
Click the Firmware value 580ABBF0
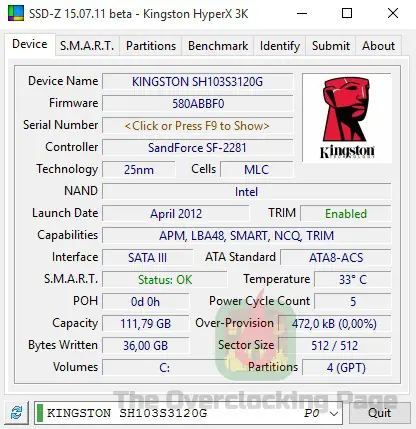click(197, 104)
